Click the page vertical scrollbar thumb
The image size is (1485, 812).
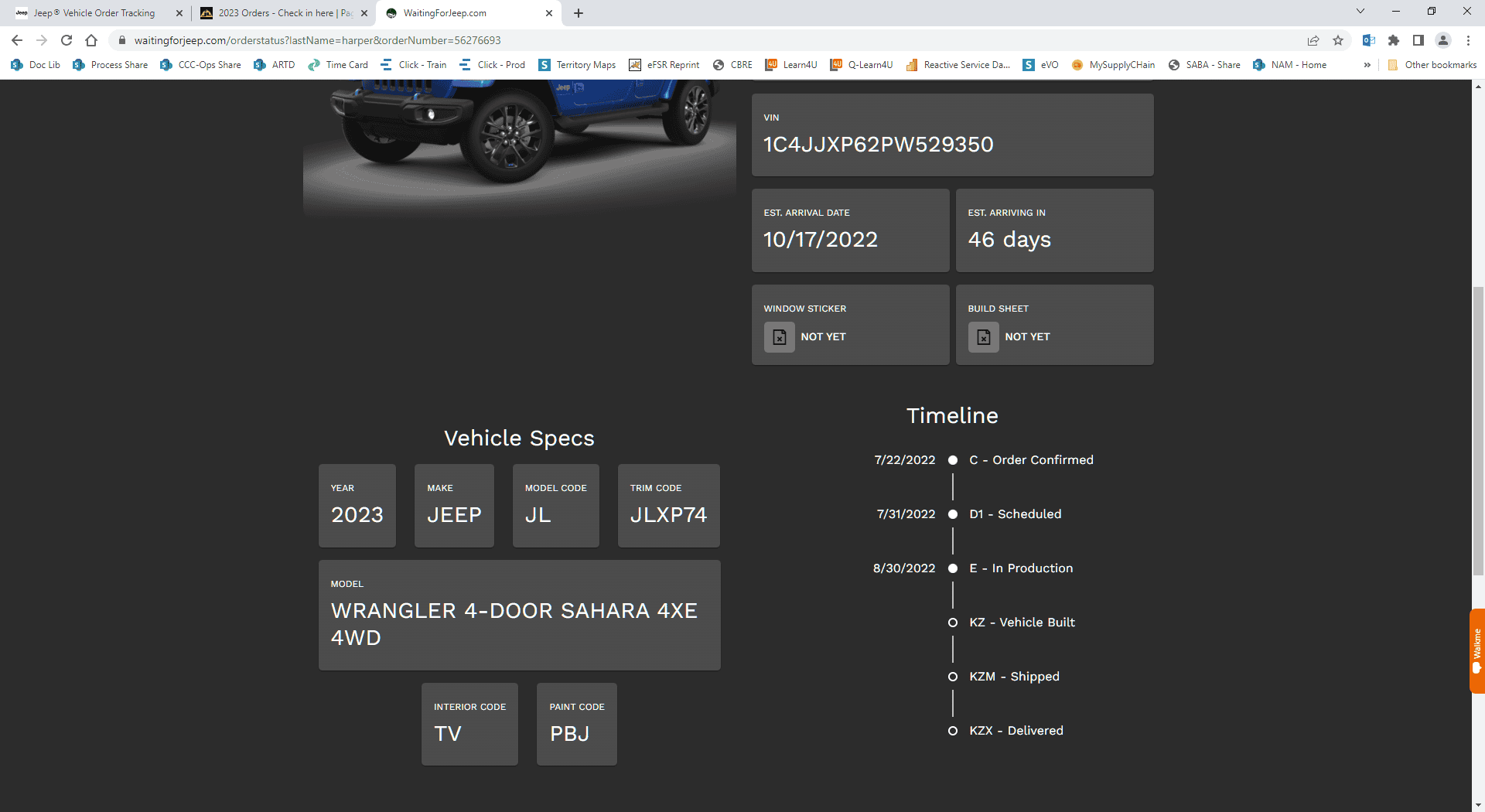[x=1478, y=431]
